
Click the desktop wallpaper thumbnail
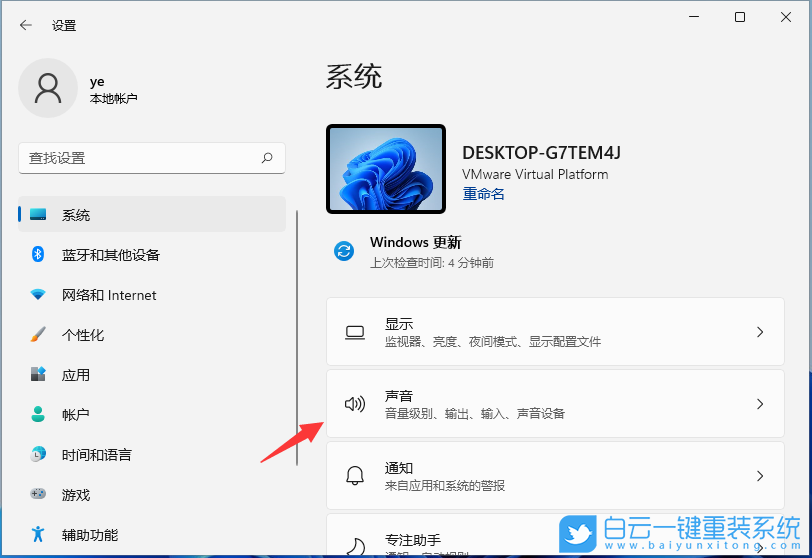click(386, 169)
